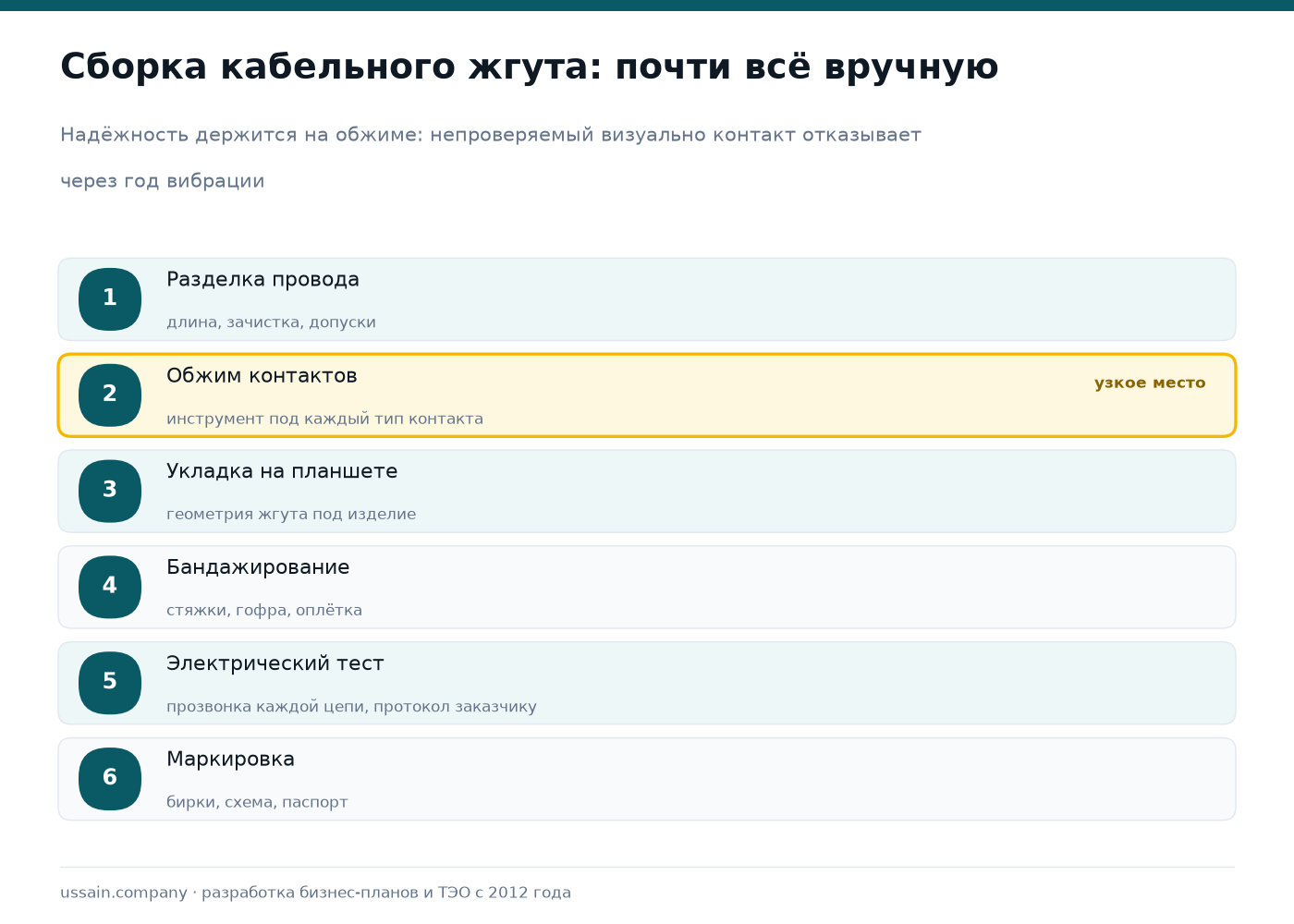Click 'стяжки, гофра, оплётка' description
The height and width of the screenshot is (924, 1294).
(264, 611)
